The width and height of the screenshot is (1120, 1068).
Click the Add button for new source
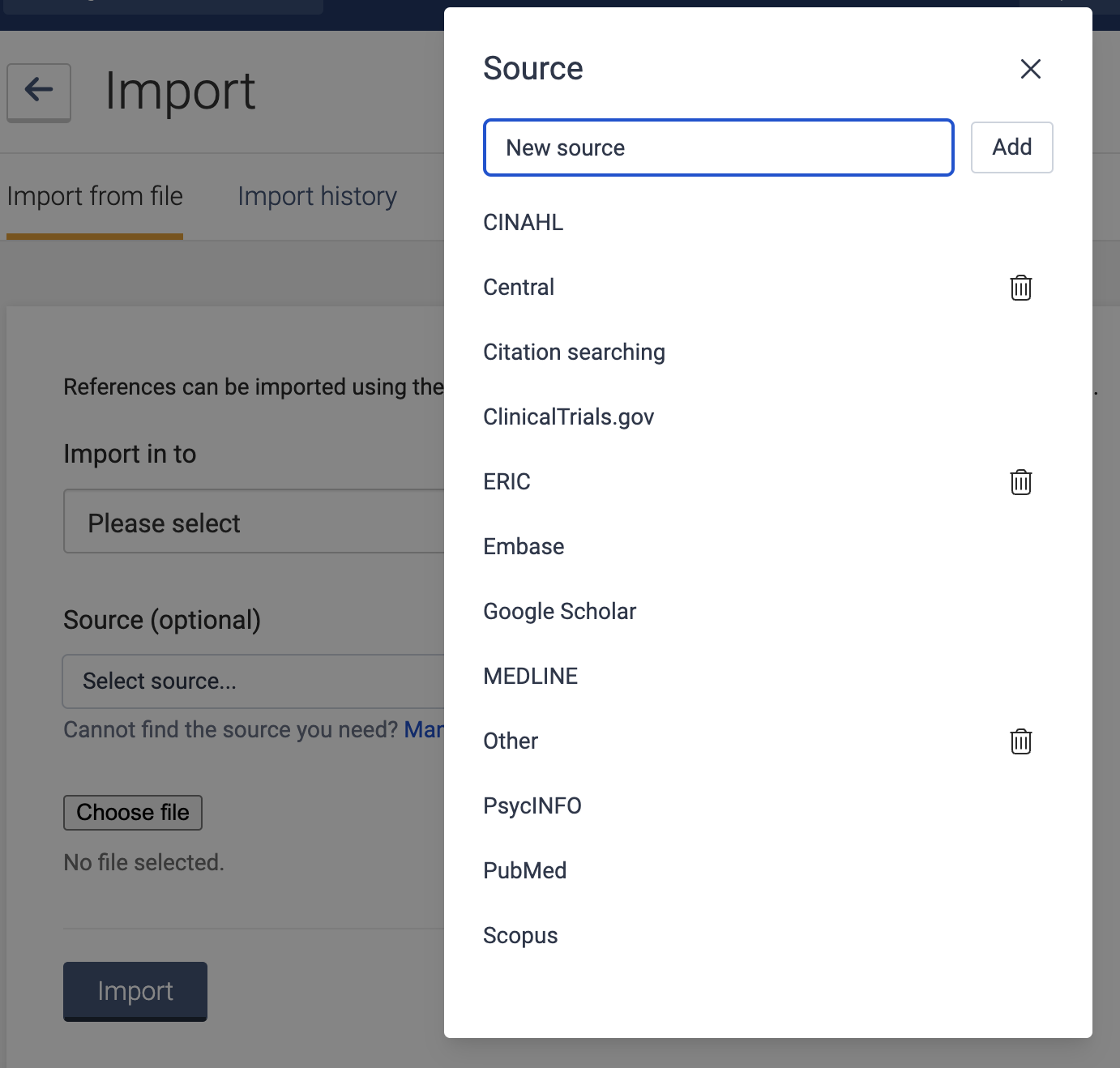click(1011, 147)
